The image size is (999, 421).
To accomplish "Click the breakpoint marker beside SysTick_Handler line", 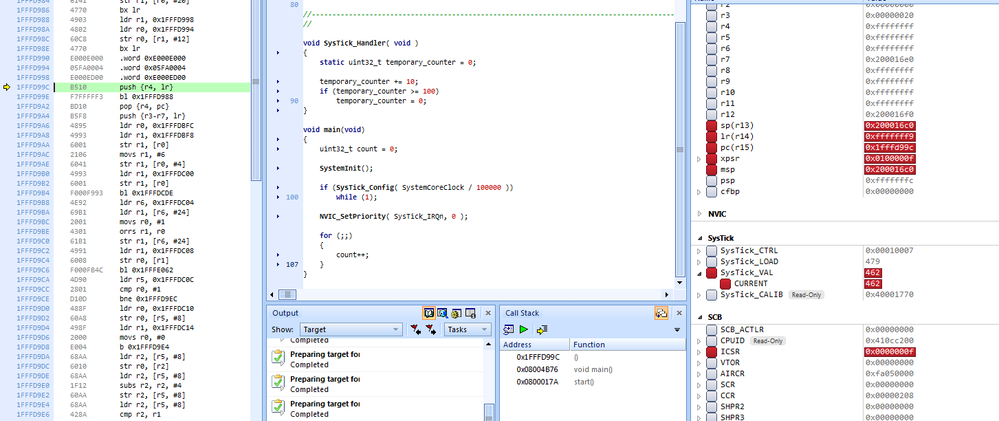I will pos(278,53).
